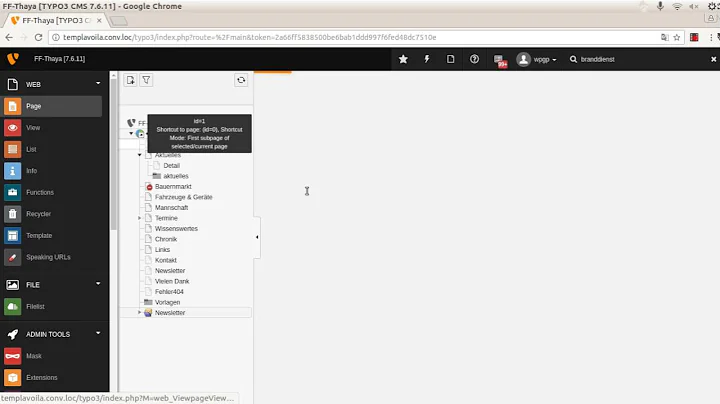Screen dimensions: 720x404
Task: Open the View module
Action: pos(51,128)
